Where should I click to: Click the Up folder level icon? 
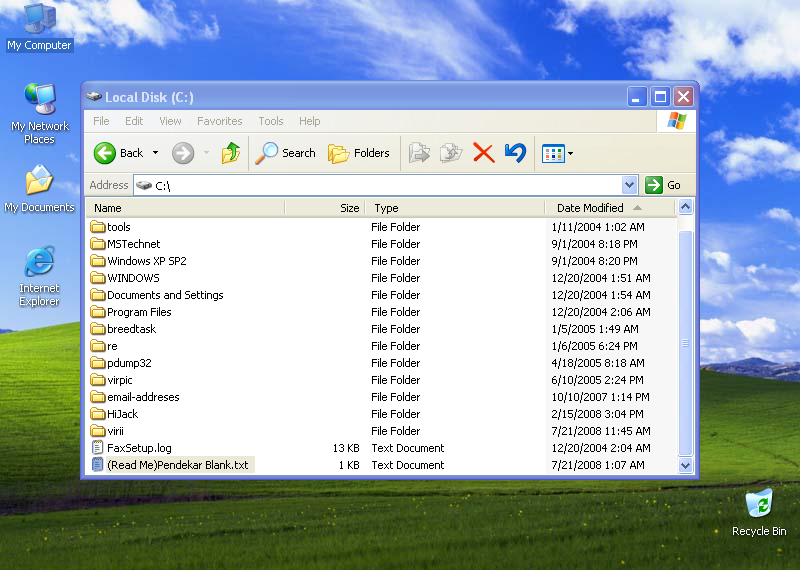point(231,153)
